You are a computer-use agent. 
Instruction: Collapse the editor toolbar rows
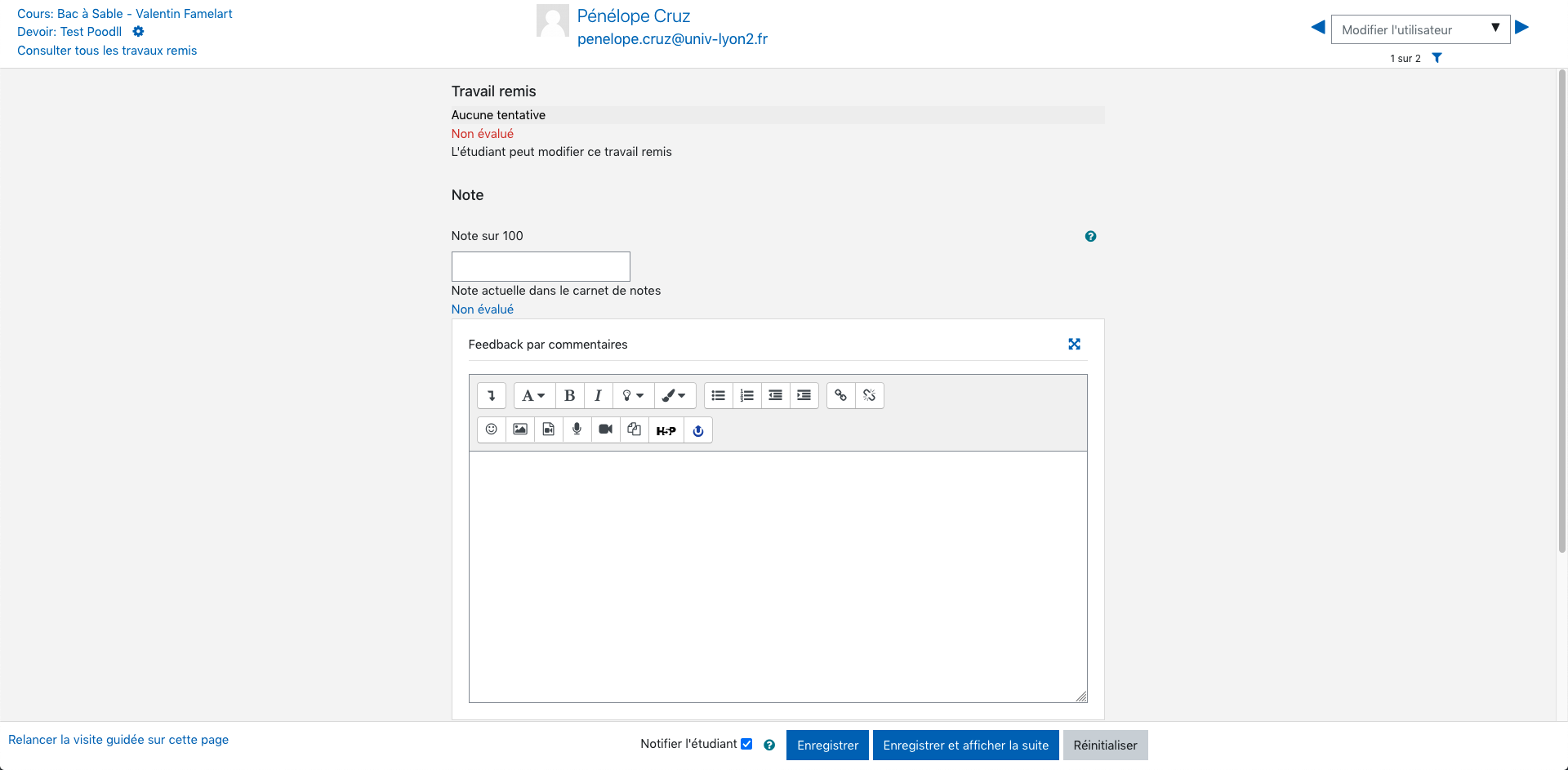pos(491,395)
